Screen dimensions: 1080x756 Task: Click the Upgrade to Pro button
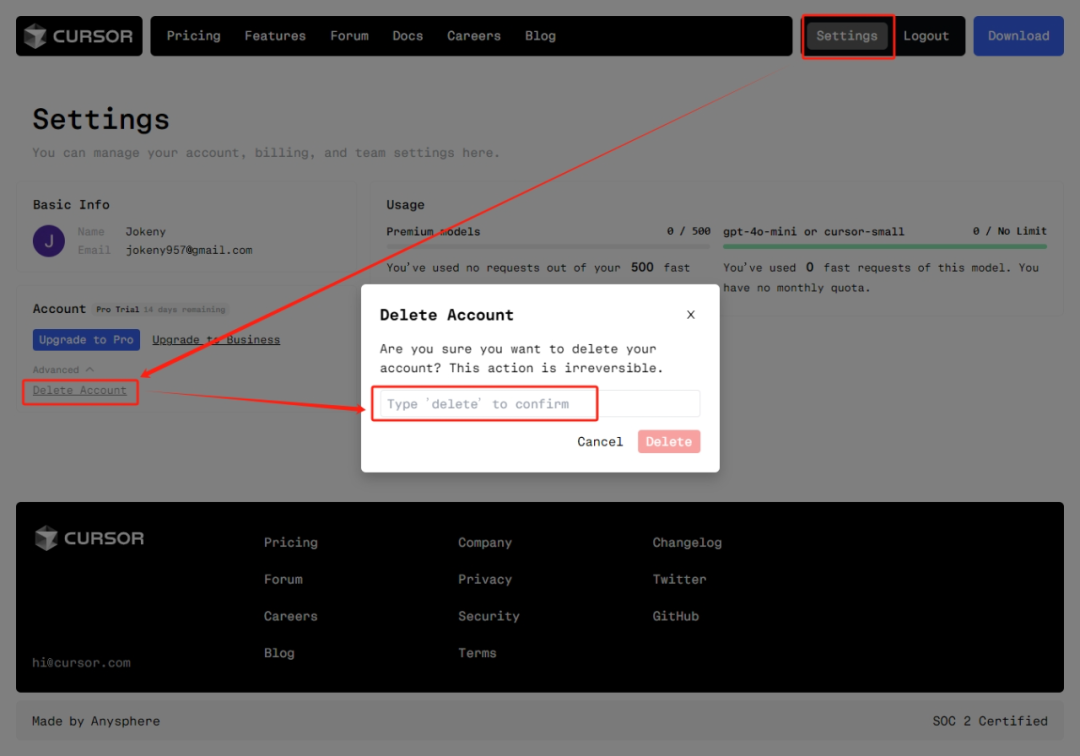86,339
